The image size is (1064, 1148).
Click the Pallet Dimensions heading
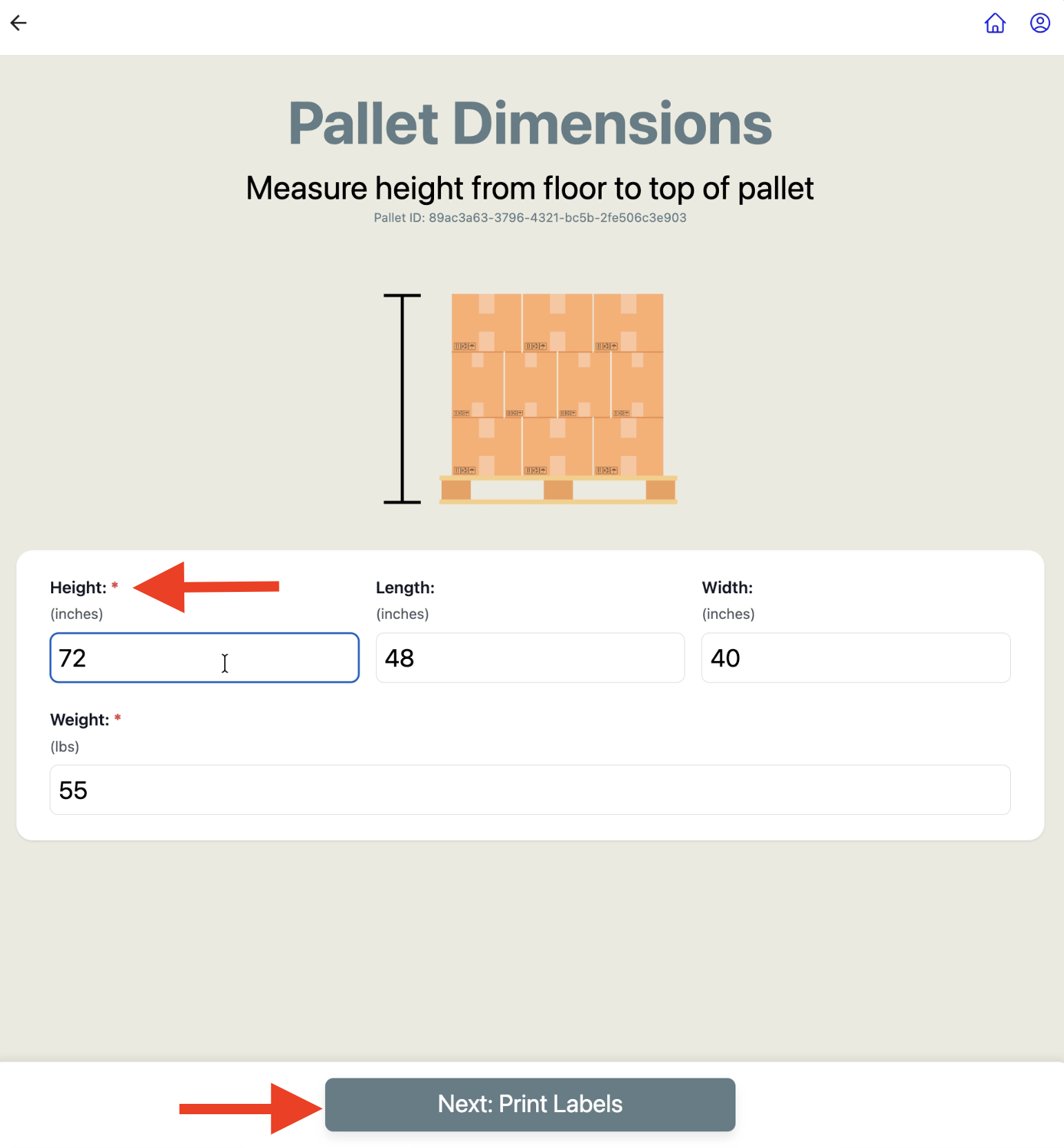pyautogui.click(x=530, y=123)
